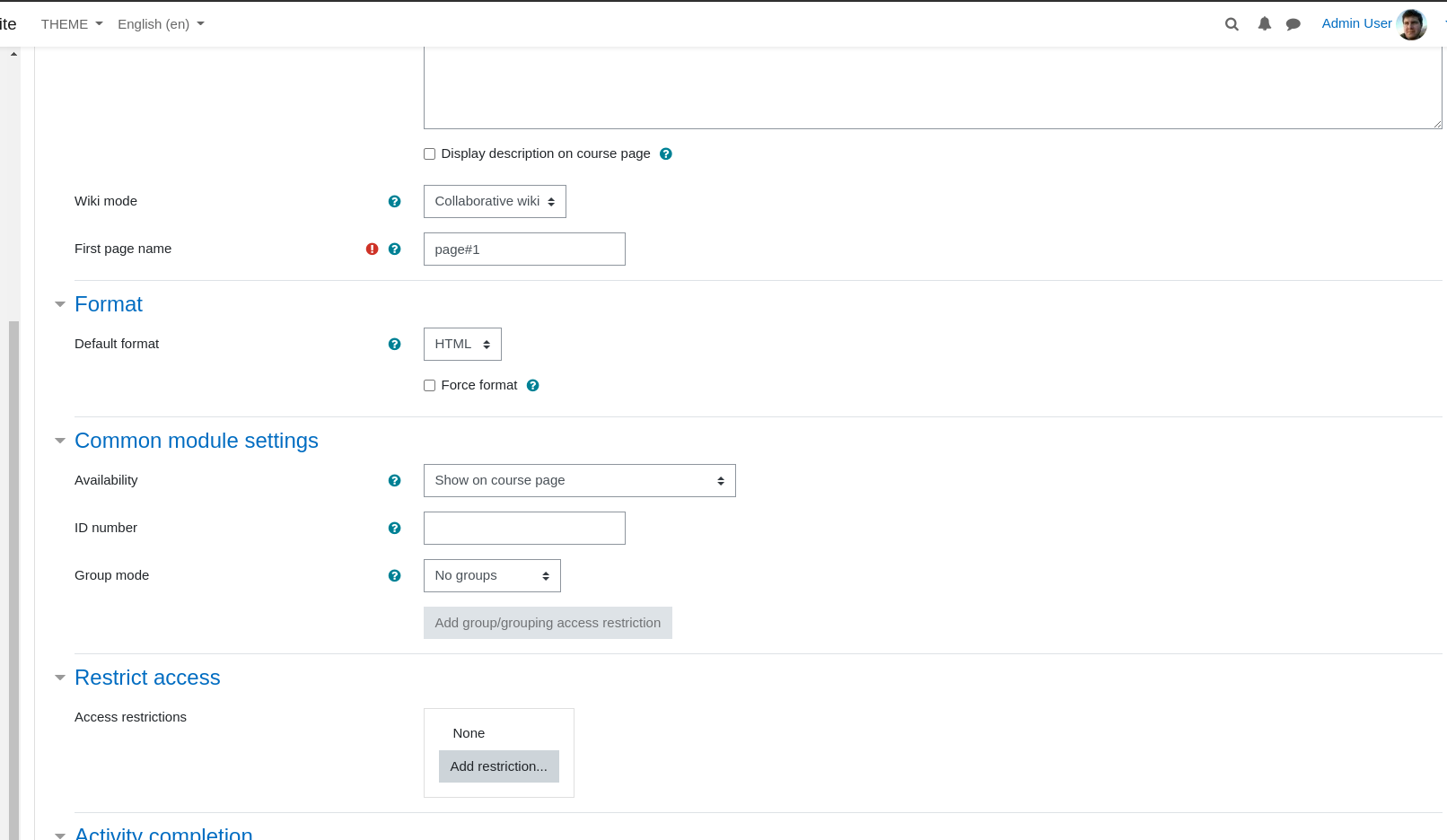Collapse the Format section

click(108, 304)
